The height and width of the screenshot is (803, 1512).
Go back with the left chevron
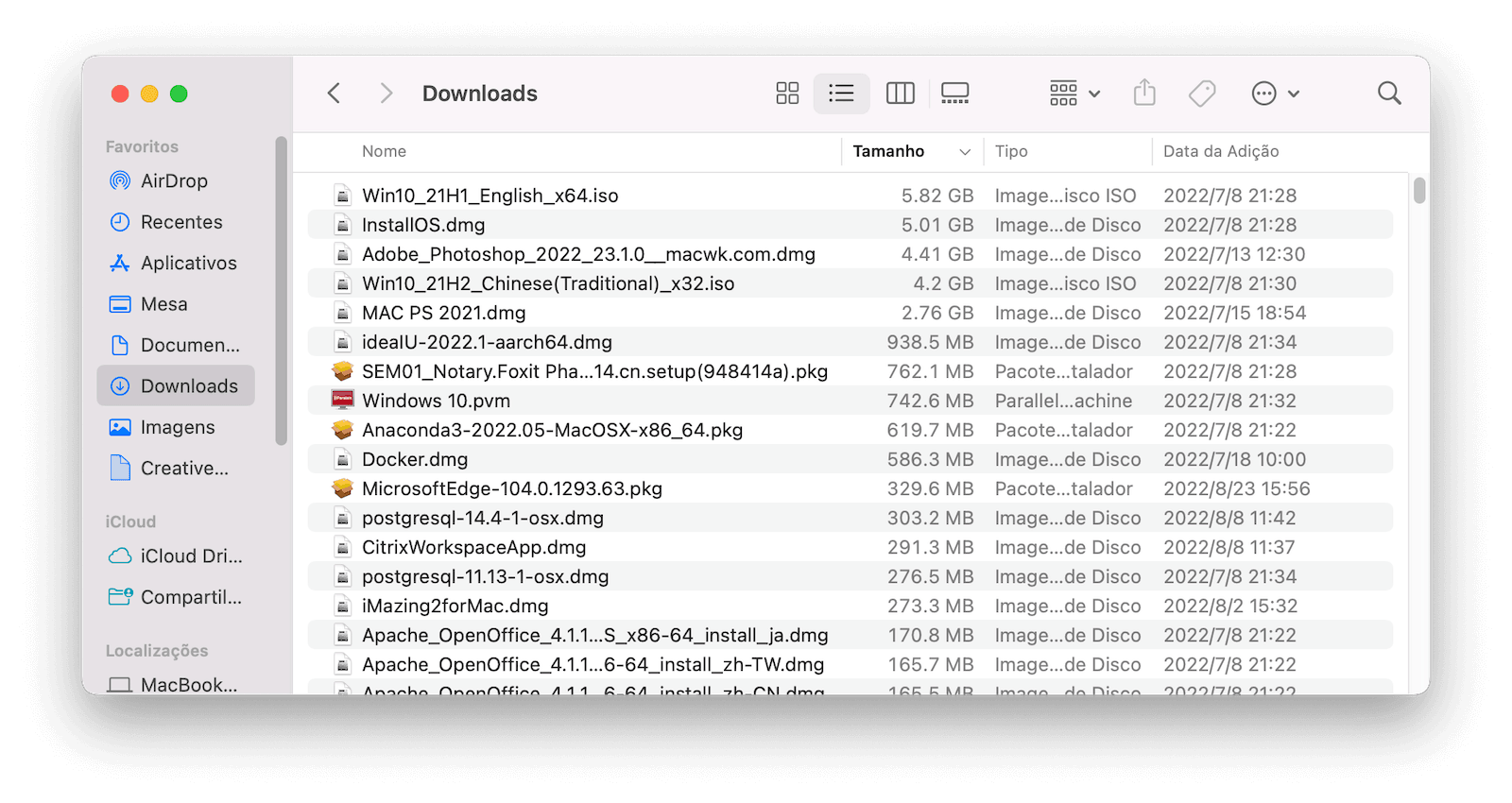pyautogui.click(x=334, y=93)
